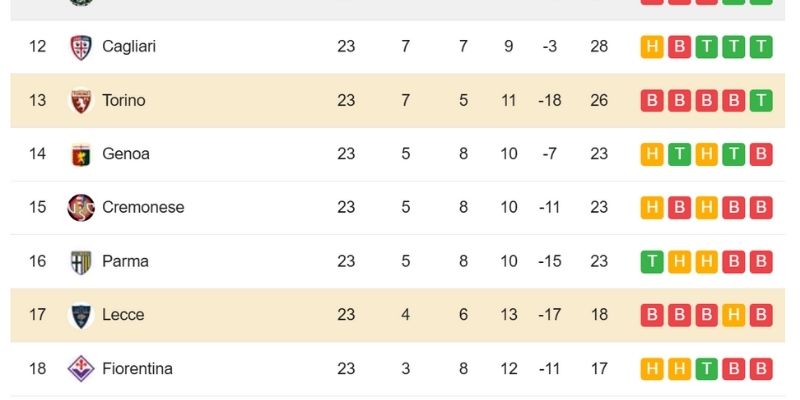Click Parma's first green T form badge
This screenshot has height=400, width=800.
point(652,261)
